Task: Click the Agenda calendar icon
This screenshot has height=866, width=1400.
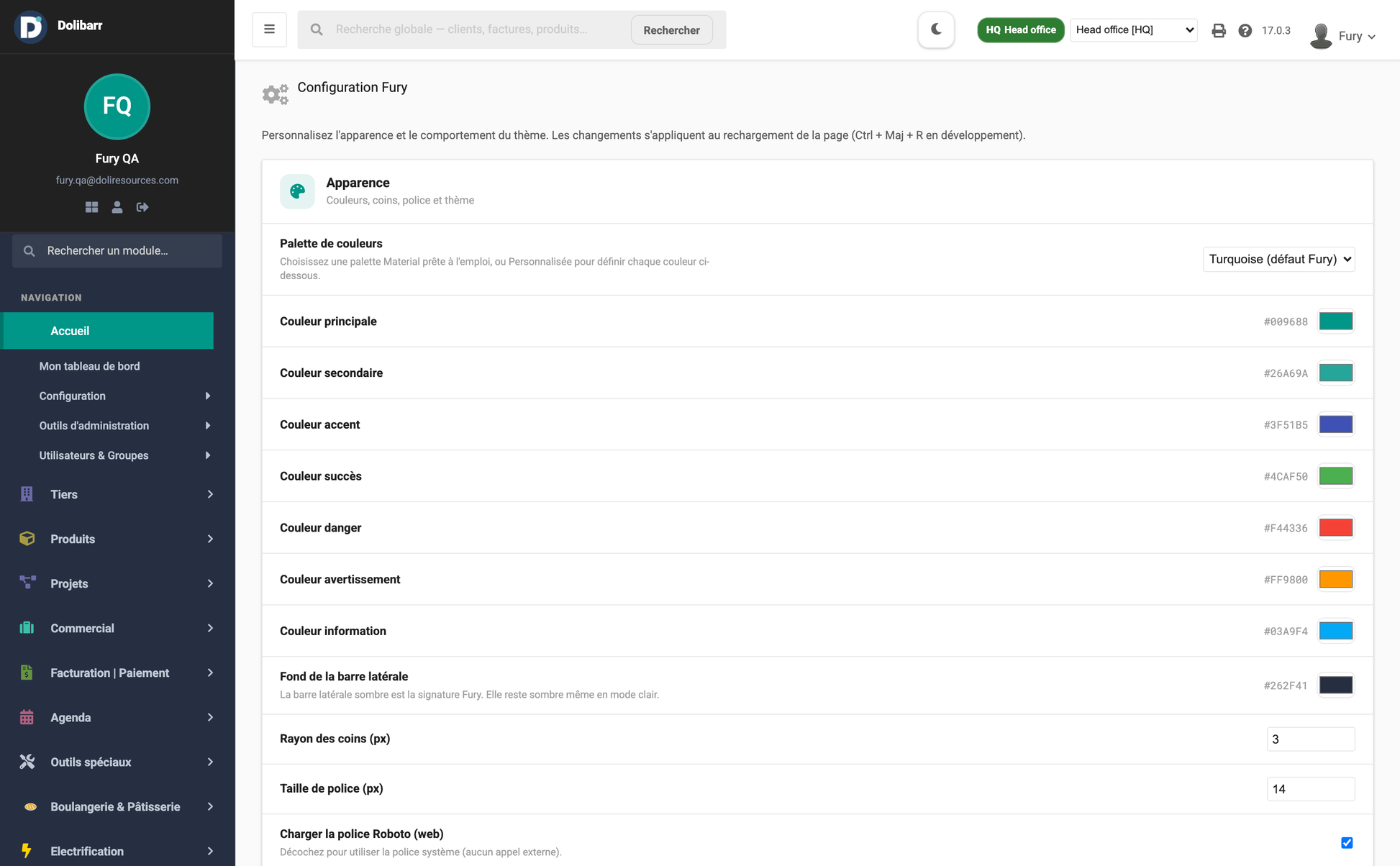Action: point(27,717)
